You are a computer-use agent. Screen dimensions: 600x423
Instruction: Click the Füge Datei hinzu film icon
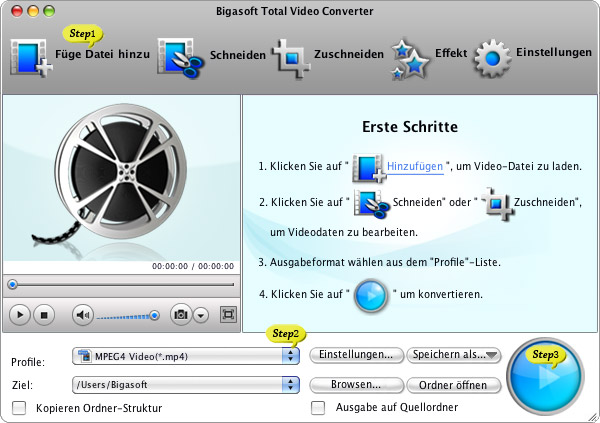point(31,58)
